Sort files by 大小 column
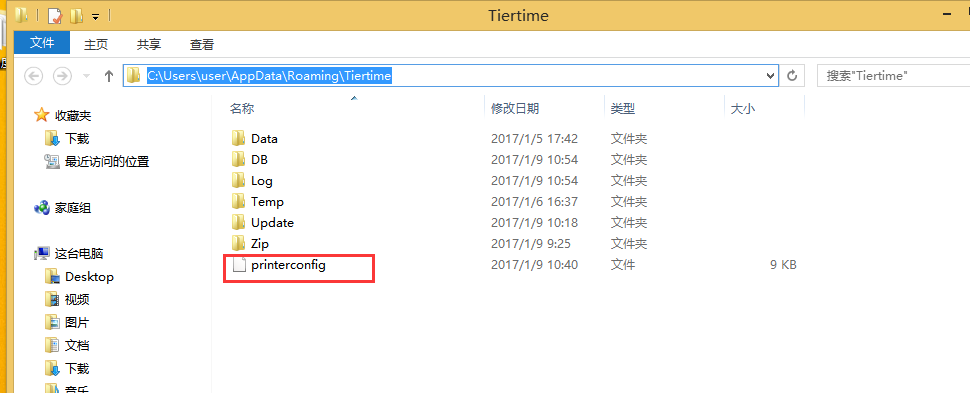 (x=743, y=108)
